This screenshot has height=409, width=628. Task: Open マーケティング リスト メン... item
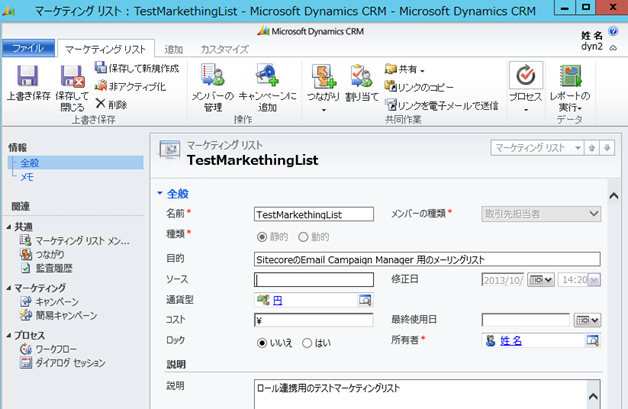[74, 241]
